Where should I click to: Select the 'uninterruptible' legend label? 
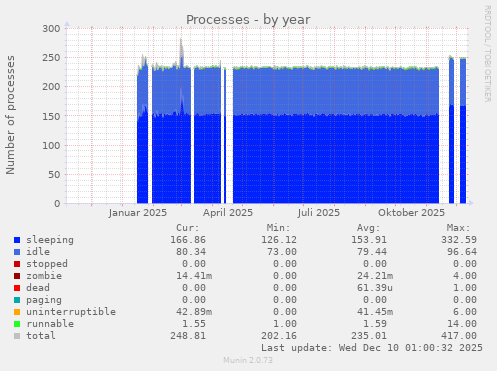click(71, 312)
